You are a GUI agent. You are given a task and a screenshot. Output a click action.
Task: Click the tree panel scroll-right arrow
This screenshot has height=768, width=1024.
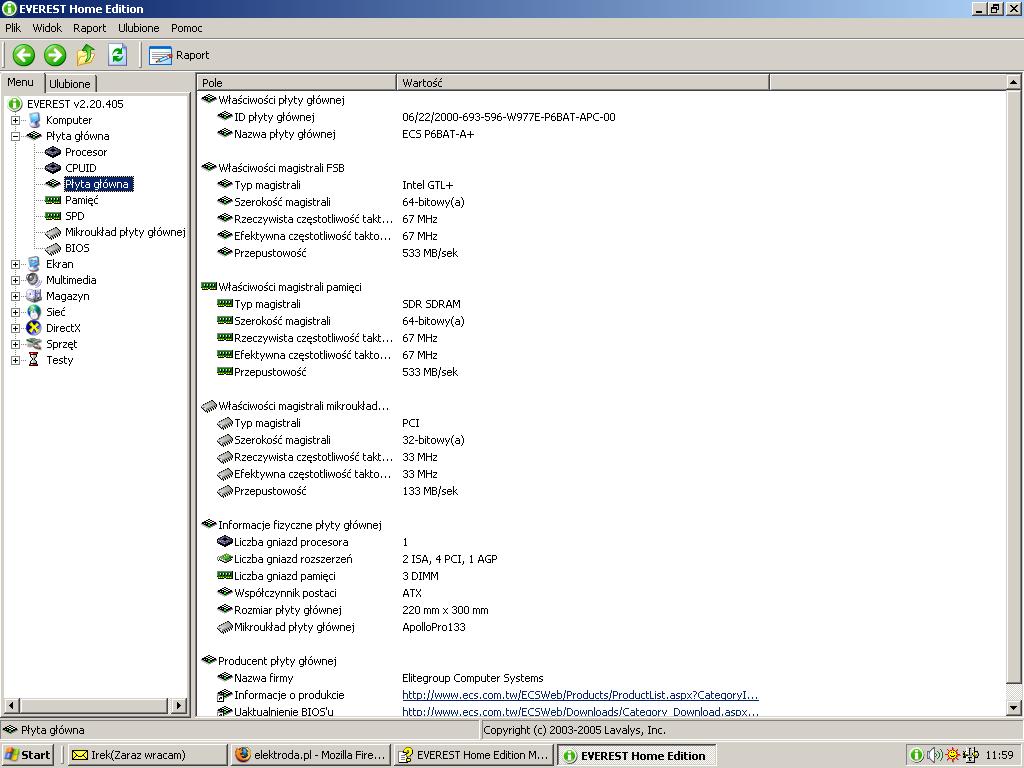[179, 705]
